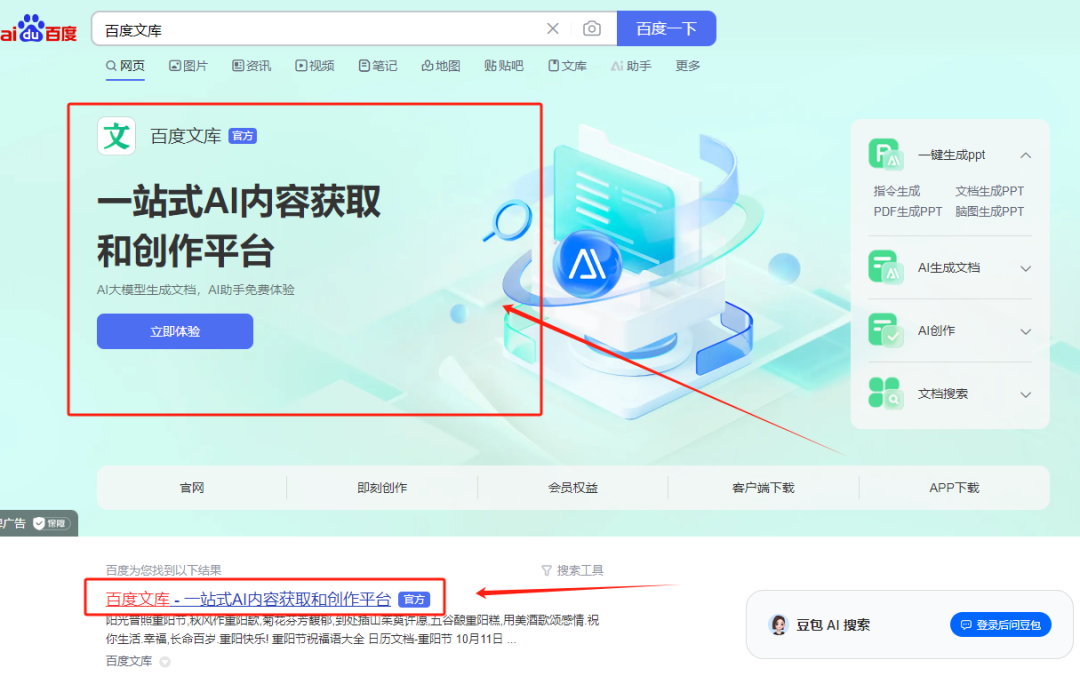Go to the 文库 tab
Viewport: 1080px width, 684px height.
[568, 66]
